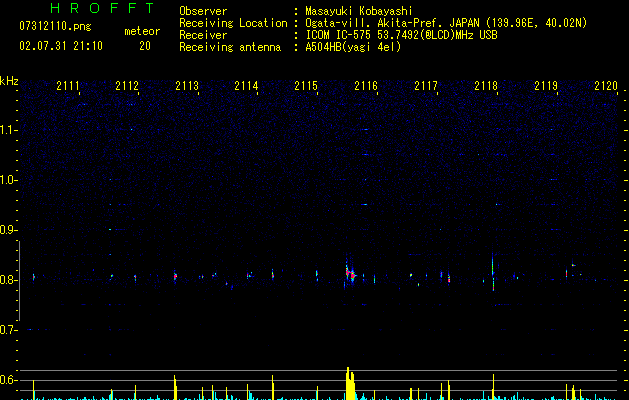Click the 2117 time marker

point(426,86)
